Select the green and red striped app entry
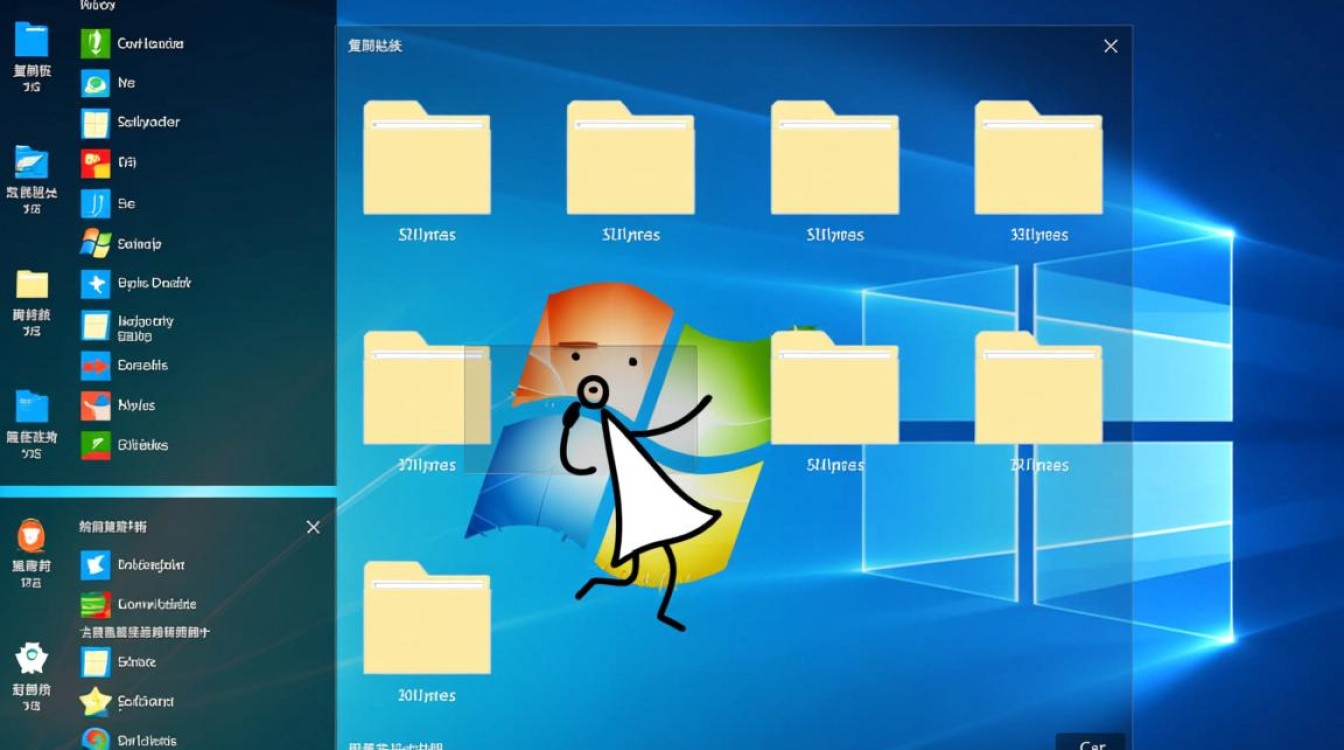 tap(95, 604)
